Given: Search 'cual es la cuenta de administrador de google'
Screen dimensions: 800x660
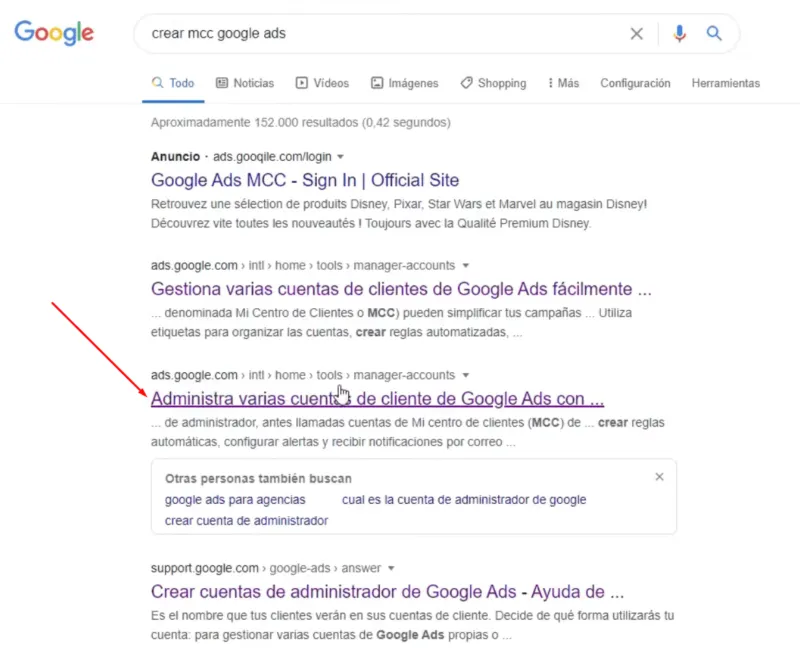Looking at the screenshot, I should click(464, 500).
